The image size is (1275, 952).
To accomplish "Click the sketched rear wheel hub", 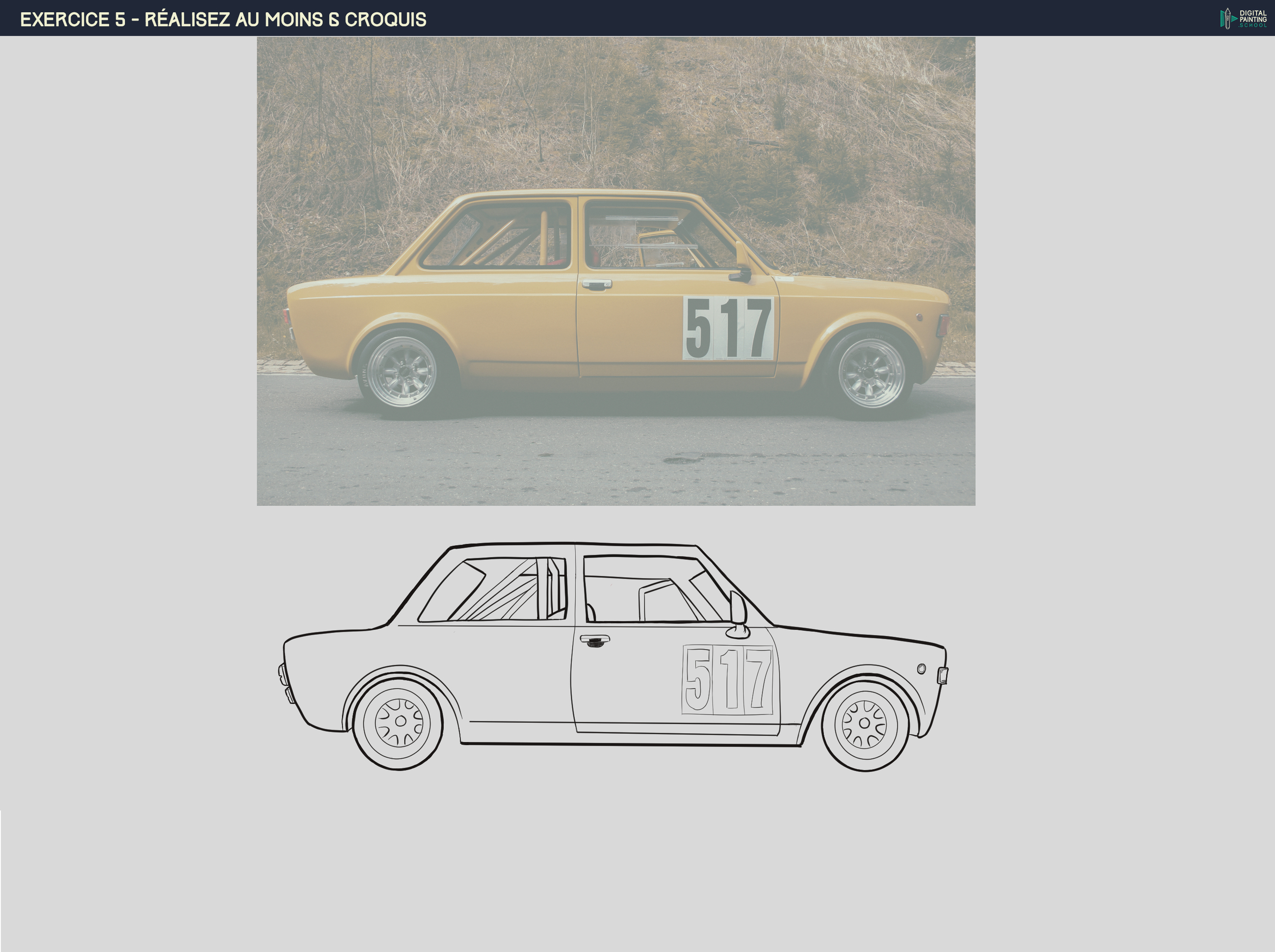I will (400, 721).
